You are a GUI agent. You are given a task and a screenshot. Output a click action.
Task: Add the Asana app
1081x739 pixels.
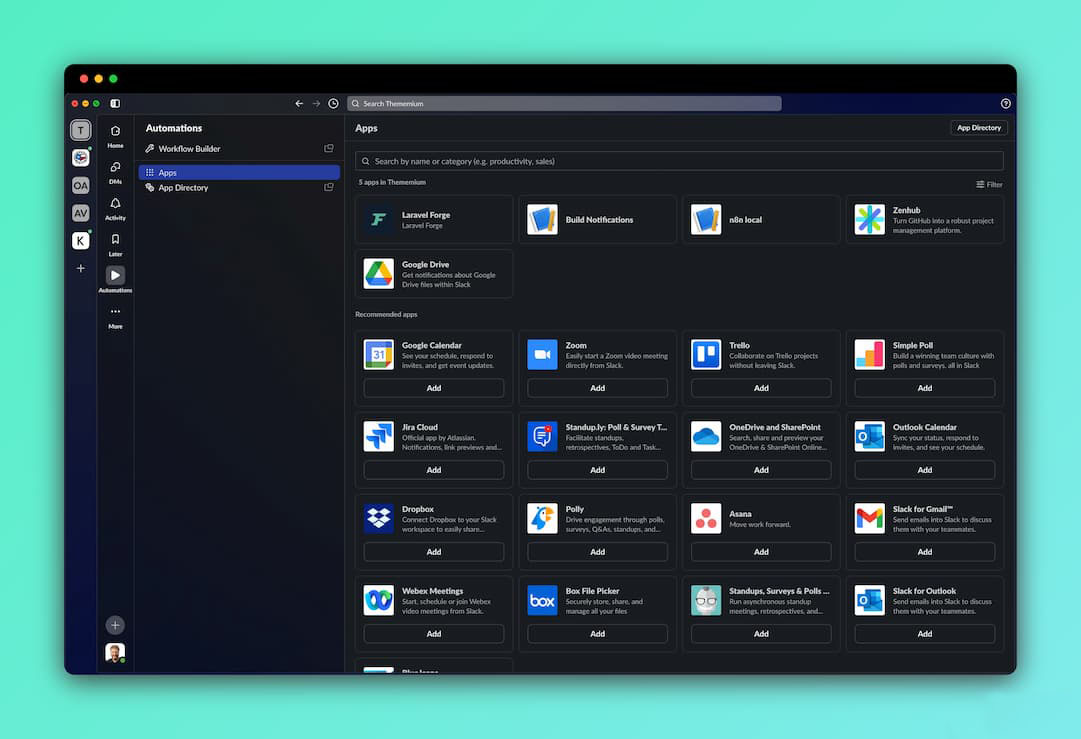761,552
